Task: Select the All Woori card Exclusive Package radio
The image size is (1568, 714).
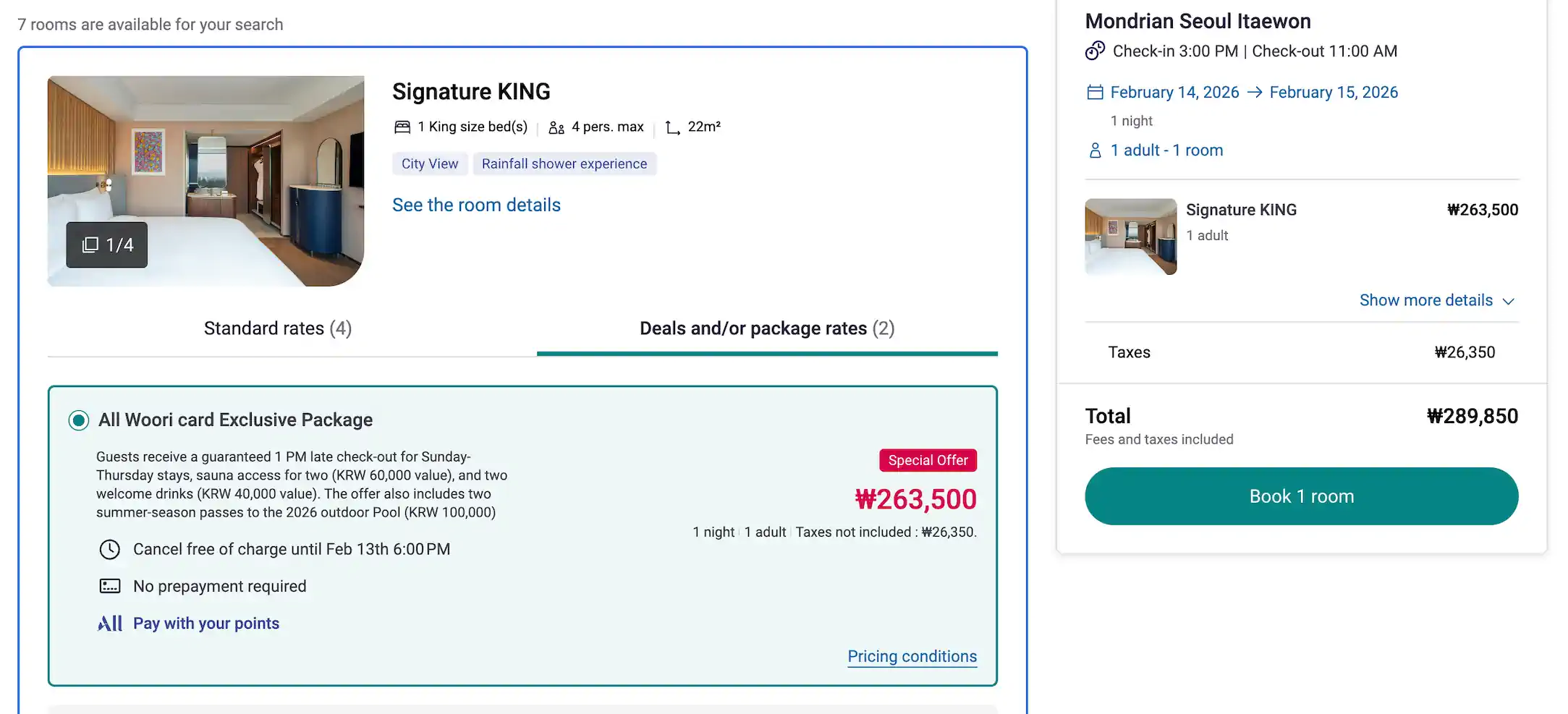Action: tap(79, 420)
